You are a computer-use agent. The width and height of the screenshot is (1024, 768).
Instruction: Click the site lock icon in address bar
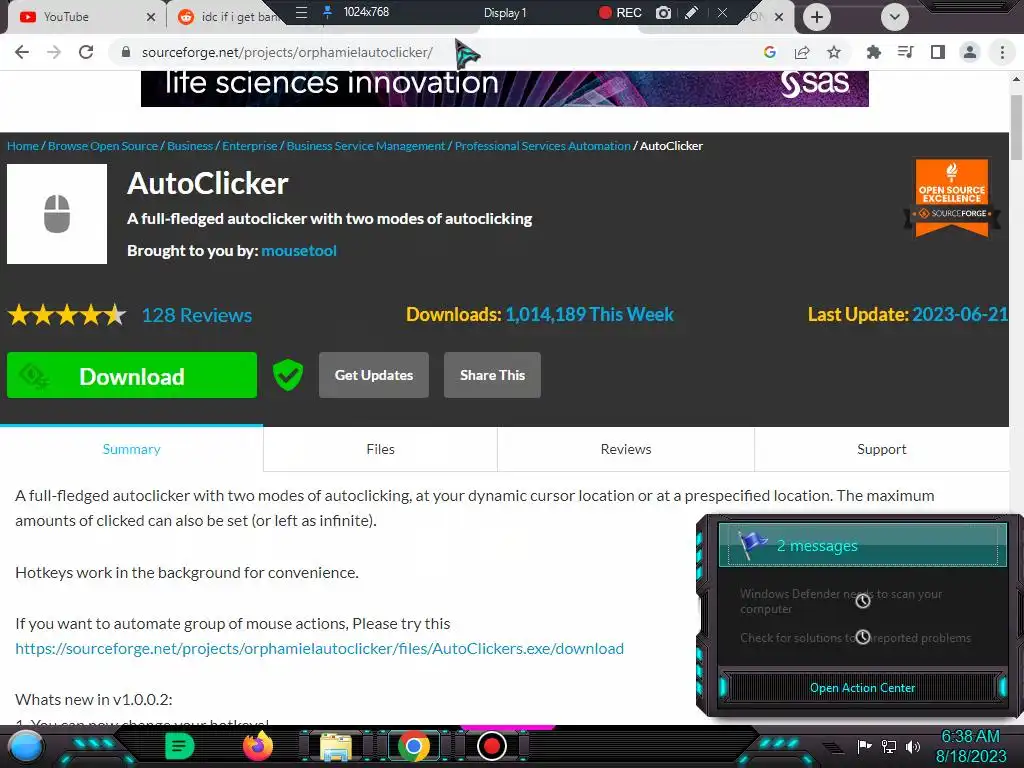[126, 52]
